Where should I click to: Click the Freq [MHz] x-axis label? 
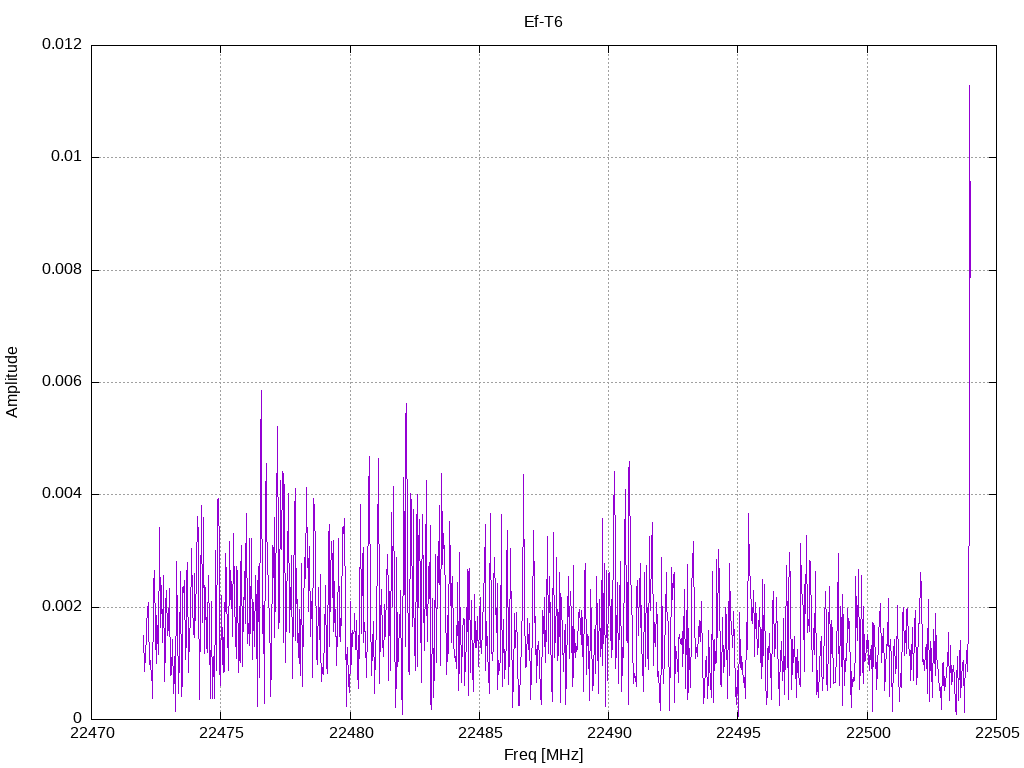tap(543, 755)
